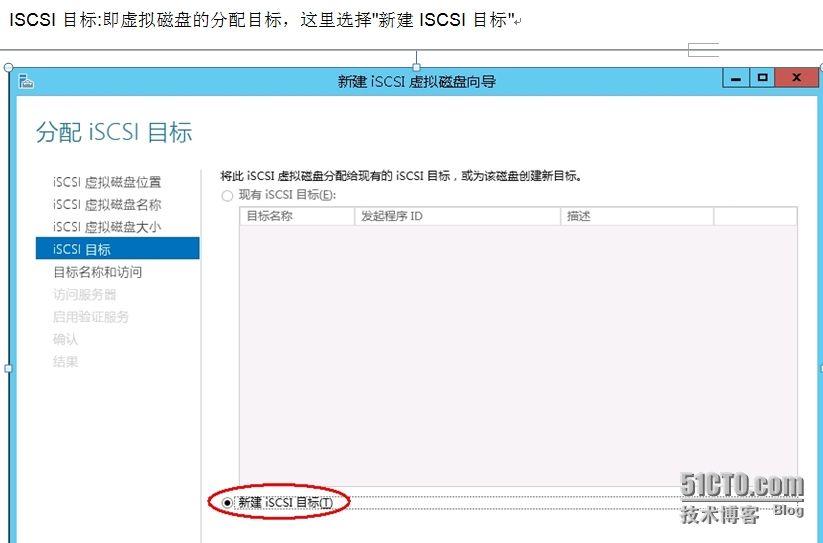Minimize the iSCSI wizard window
The height and width of the screenshot is (543, 823).
tap(736, 78)
